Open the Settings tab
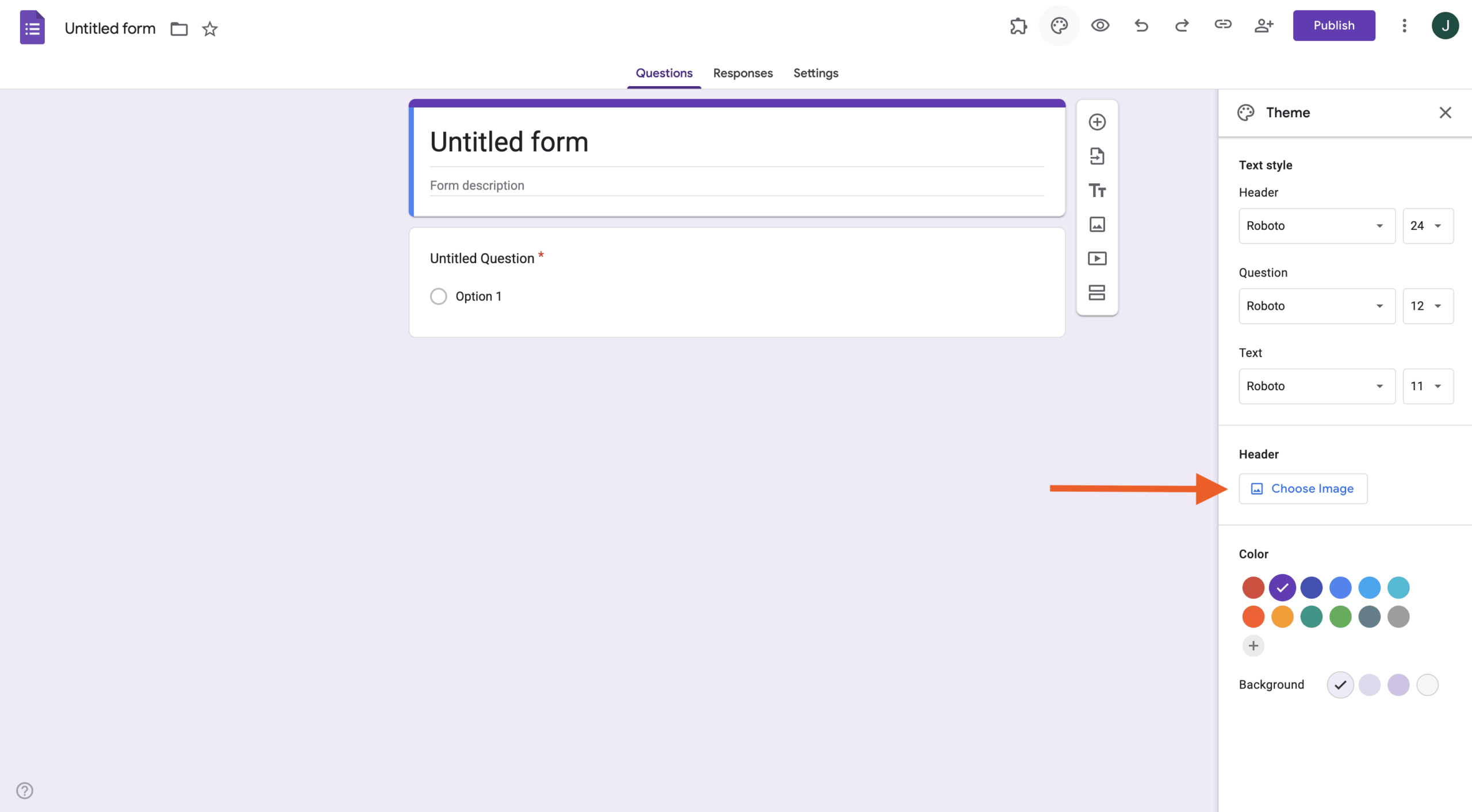 coord(815,73)
